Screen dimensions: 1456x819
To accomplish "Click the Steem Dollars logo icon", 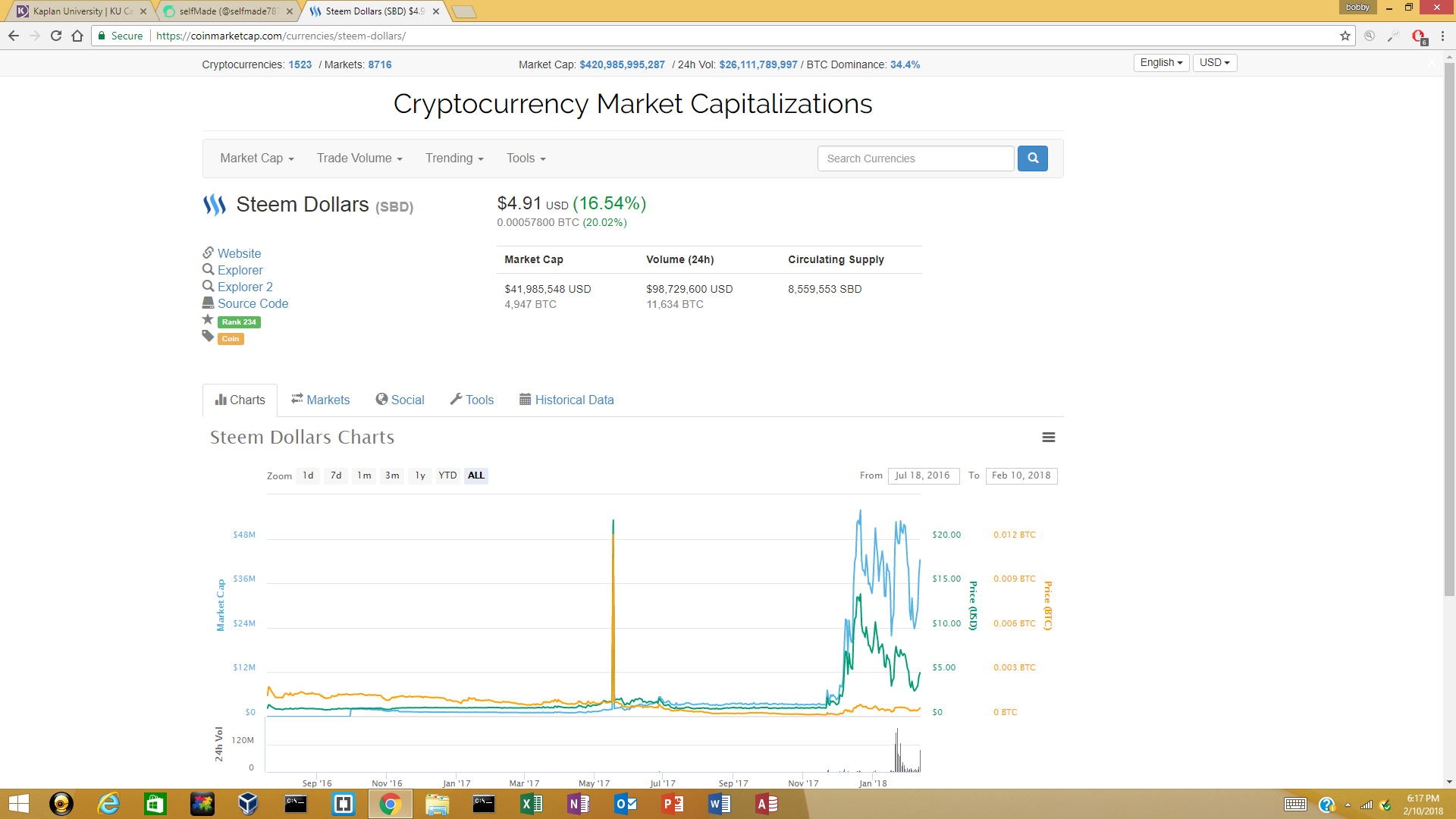I will point(215,205).
